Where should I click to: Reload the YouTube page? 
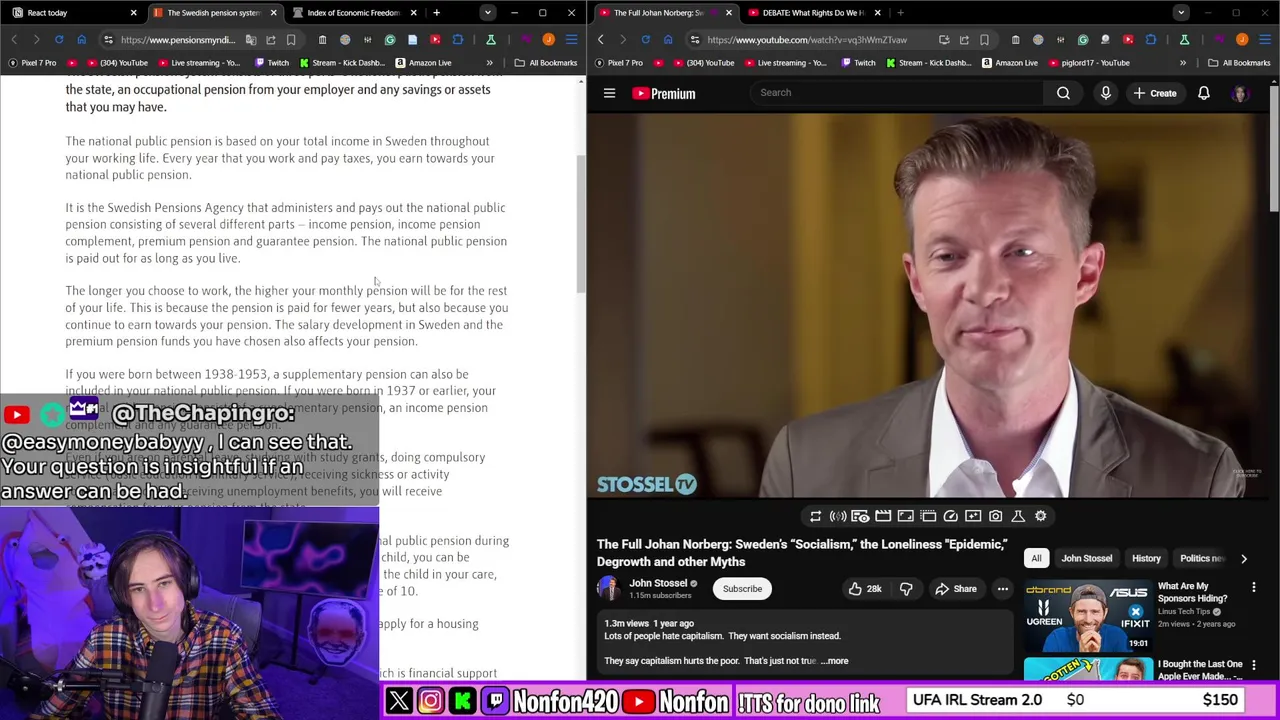tap(645, 40)
